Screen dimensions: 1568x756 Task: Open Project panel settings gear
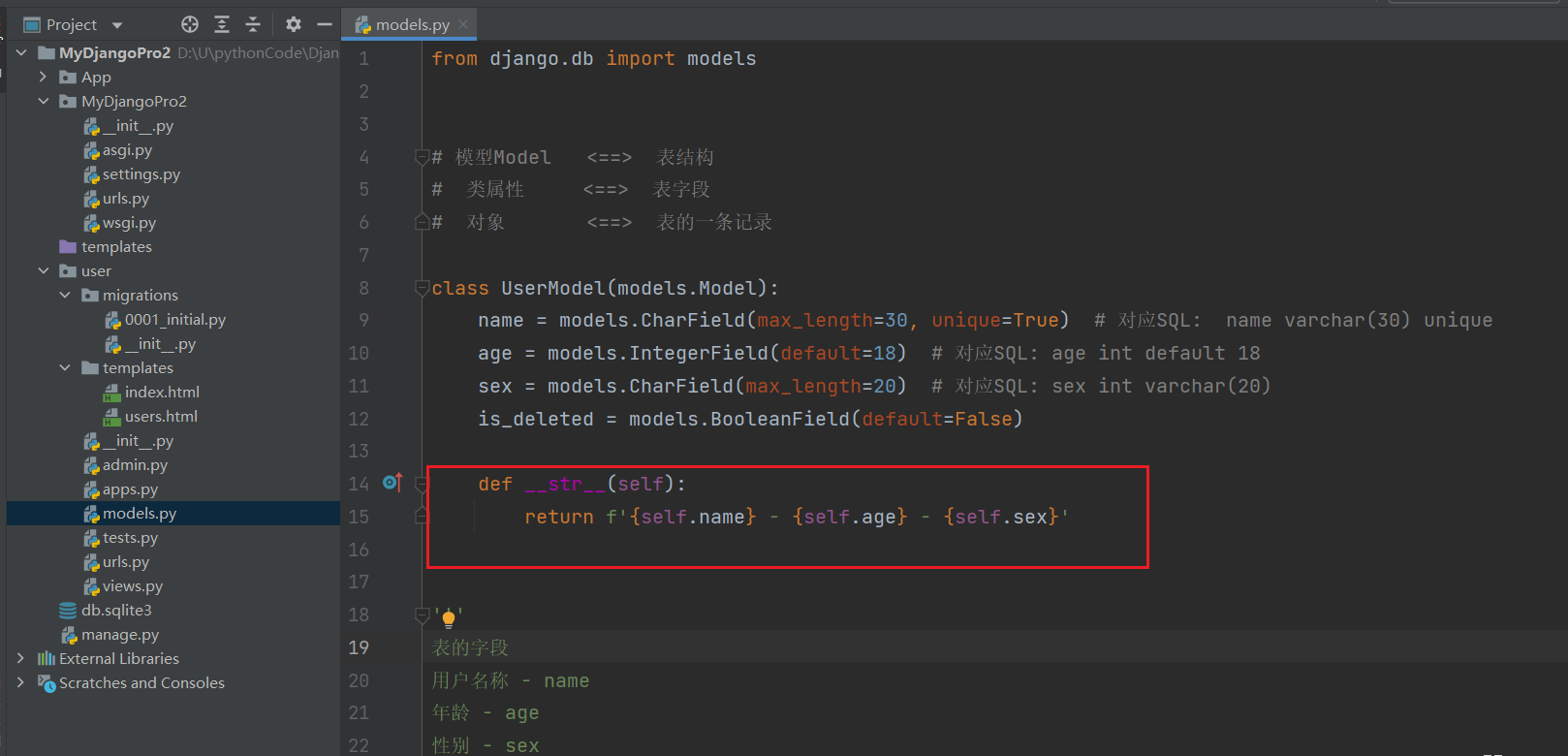pyautogui.click(x=294, y=24)
